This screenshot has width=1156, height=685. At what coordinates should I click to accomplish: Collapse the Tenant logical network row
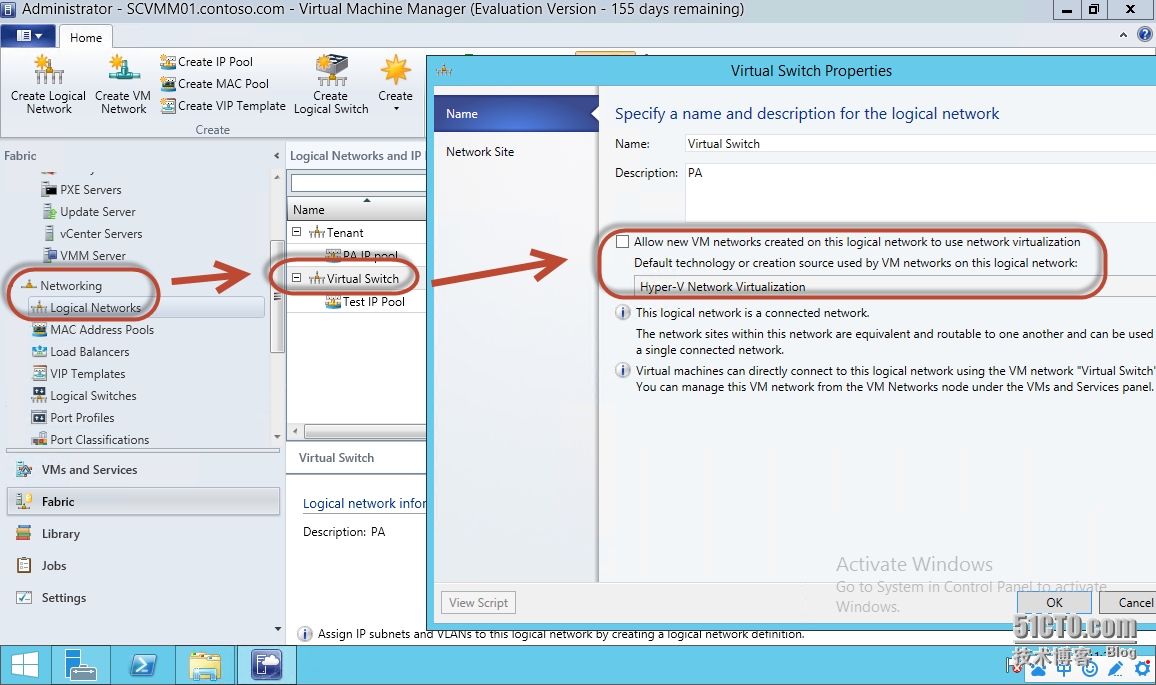pyautogui.click(x=296, y=232)
